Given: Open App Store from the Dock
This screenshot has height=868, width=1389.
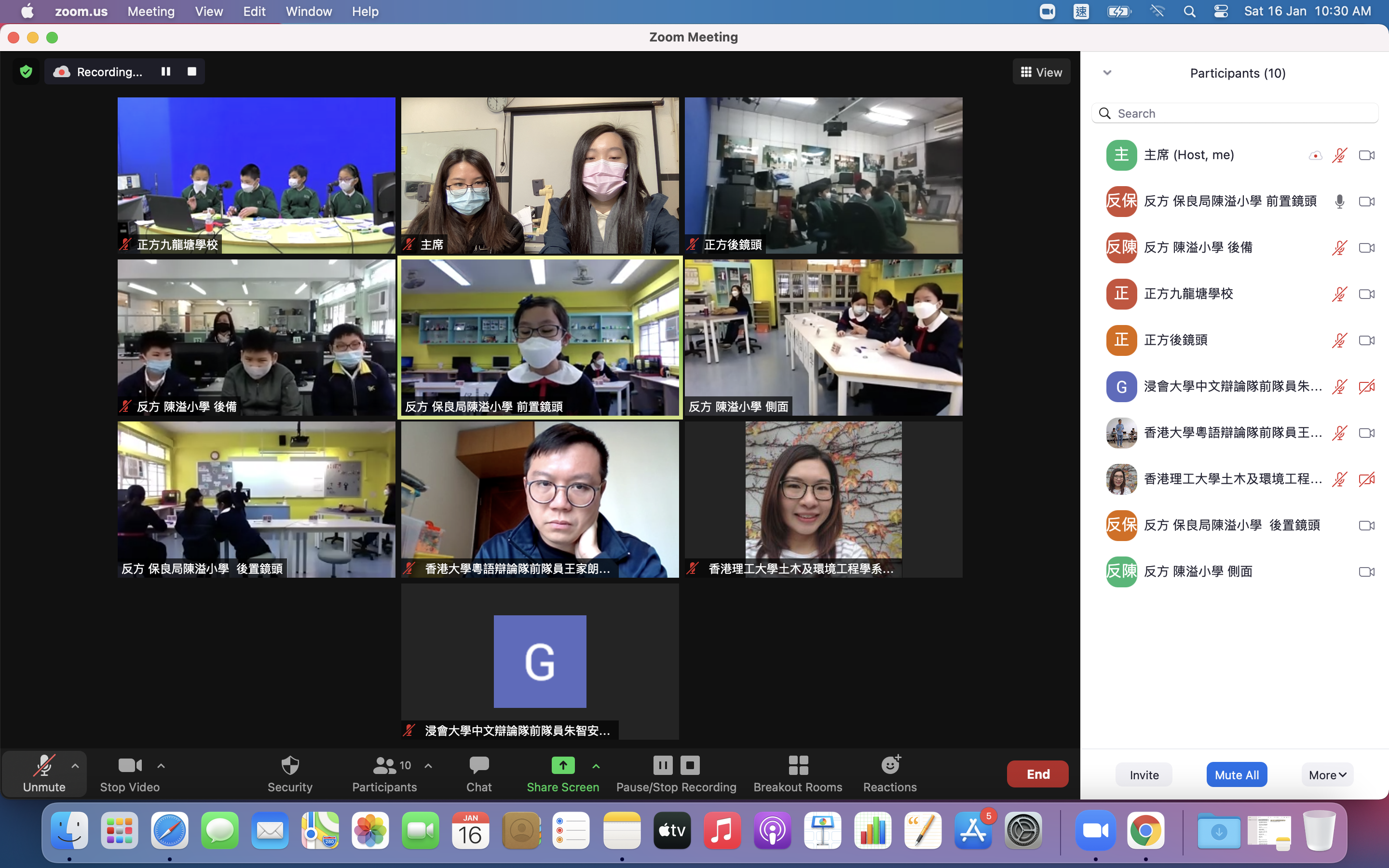Looking at the screenshot, I should coord(973,830).
